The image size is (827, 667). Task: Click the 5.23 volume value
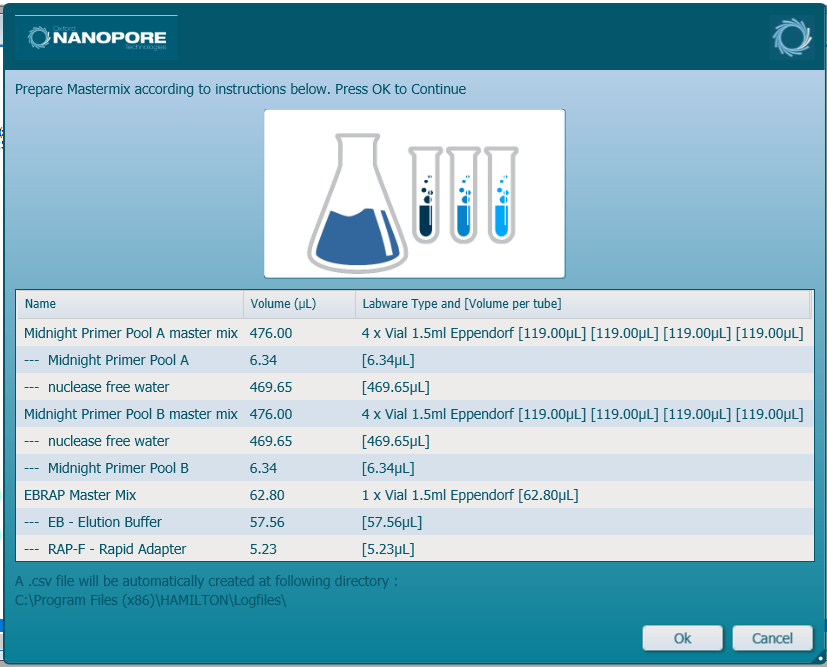coord(263,549)
